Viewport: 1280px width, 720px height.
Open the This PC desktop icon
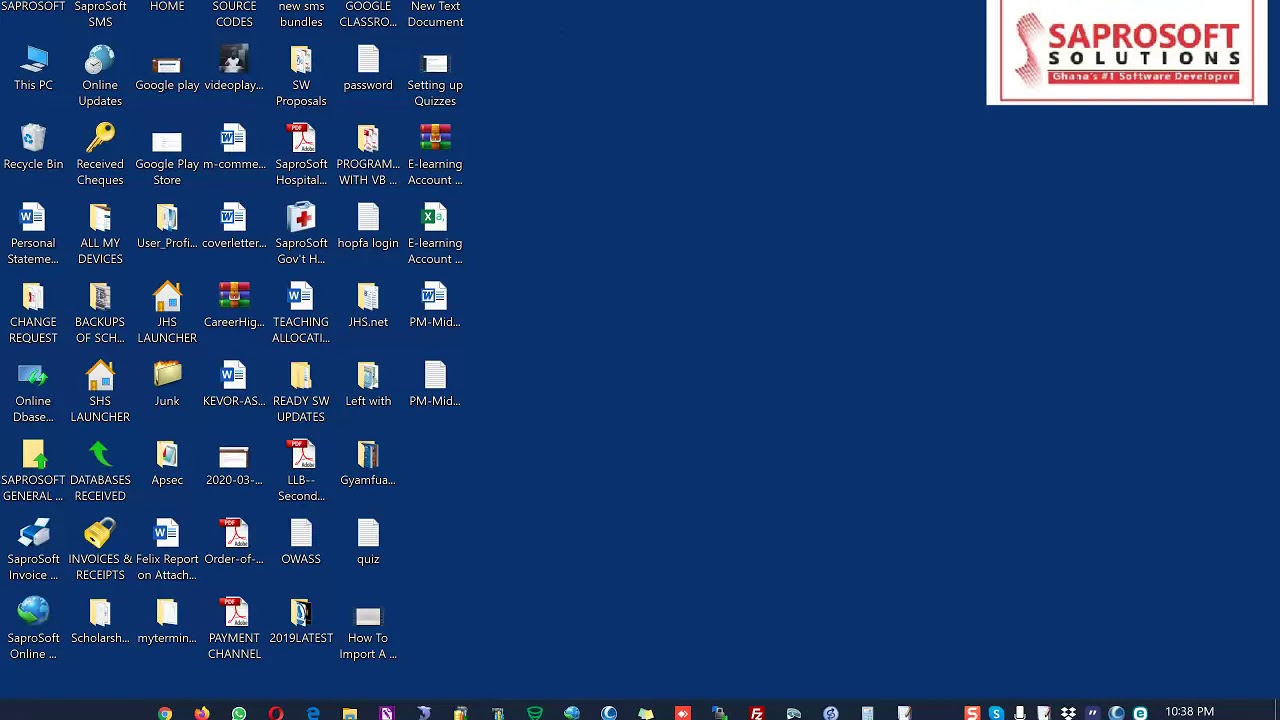point(33,69)
